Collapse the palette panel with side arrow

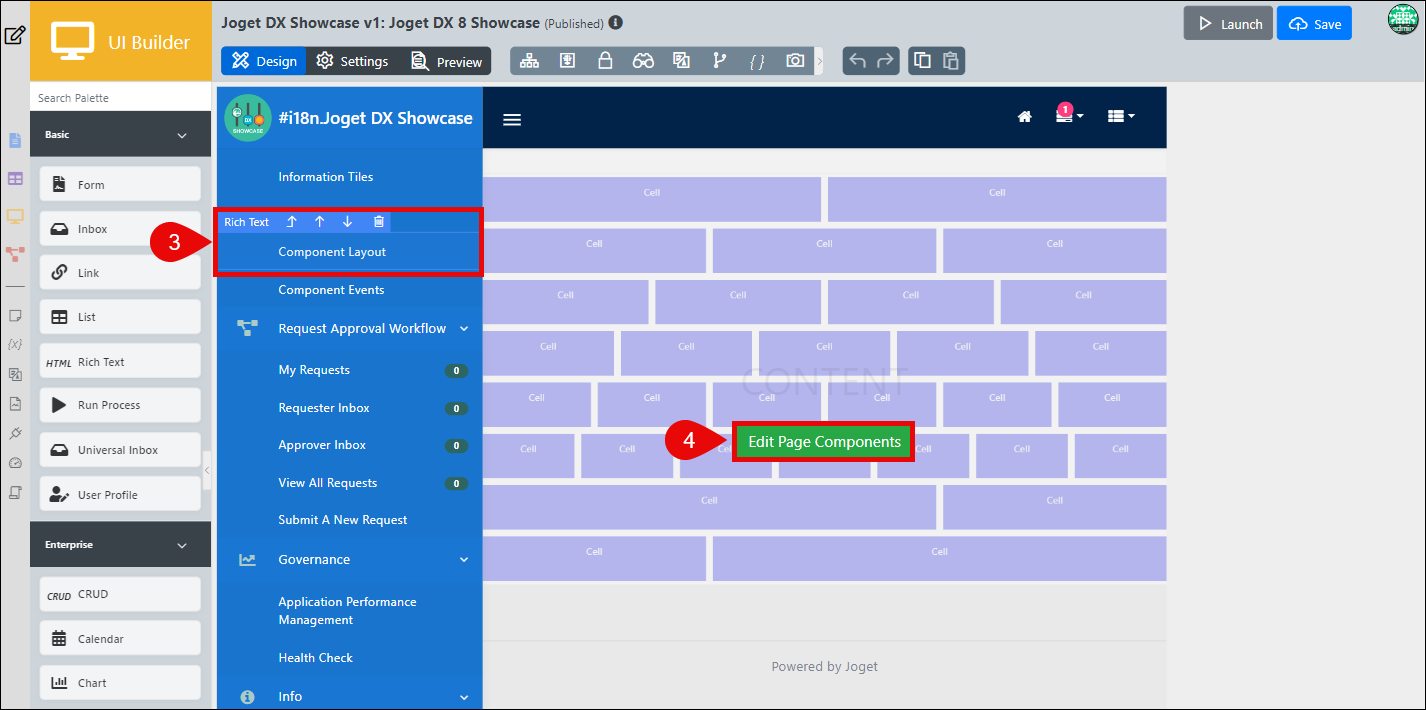pyautogui.click(x=207, y=469)
